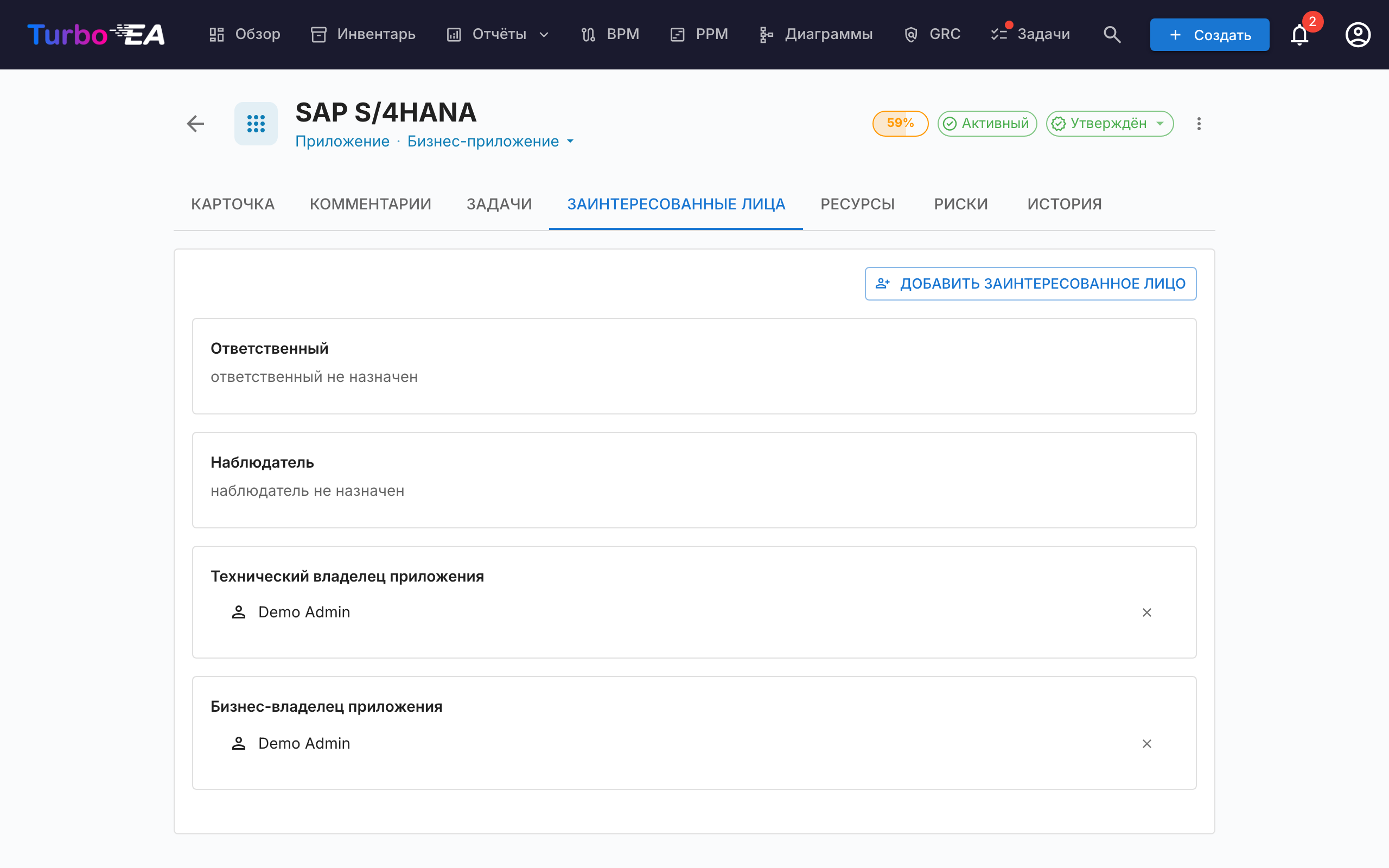
Task: Open notifications bell with badge 2
Action: (1299, 34)
